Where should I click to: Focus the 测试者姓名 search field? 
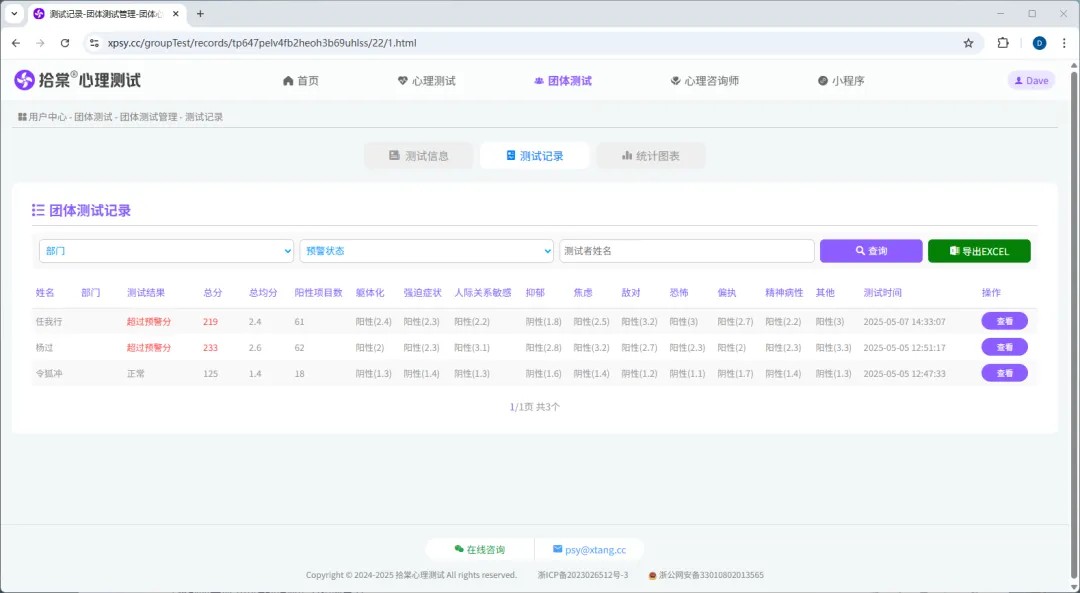687,251
